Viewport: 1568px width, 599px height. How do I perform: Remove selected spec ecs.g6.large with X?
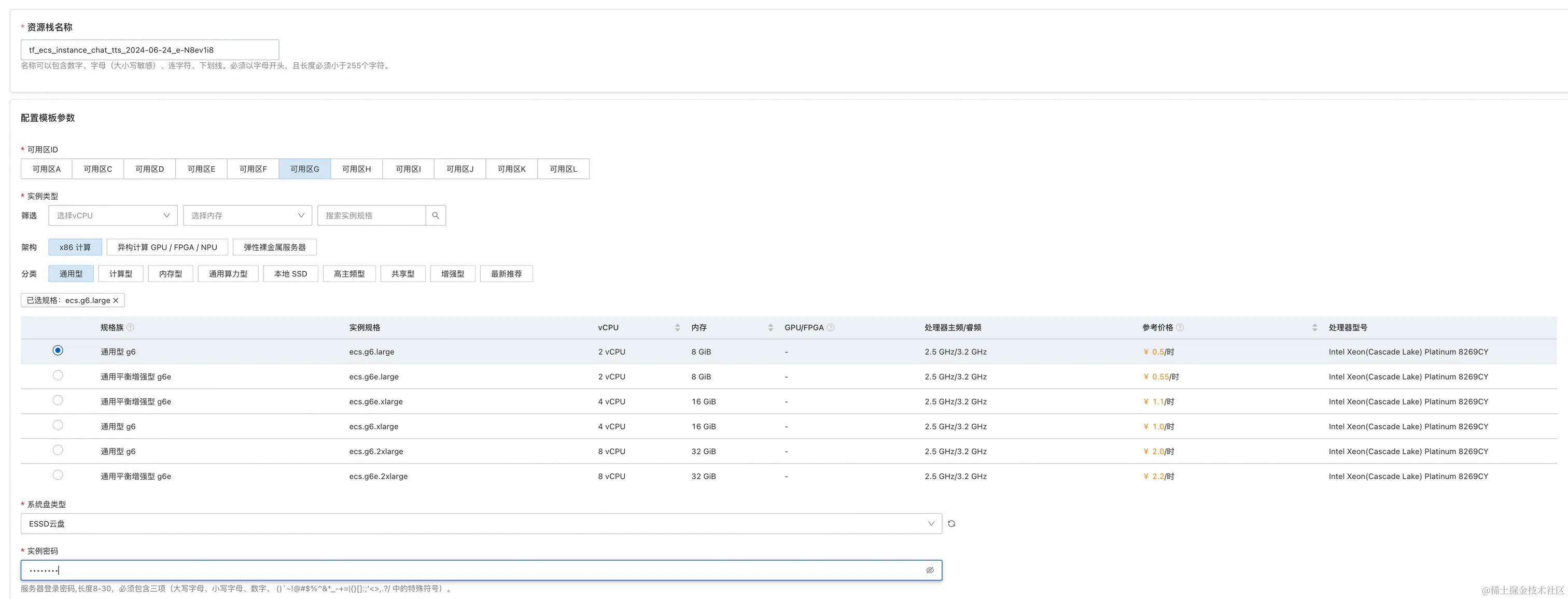116,301
